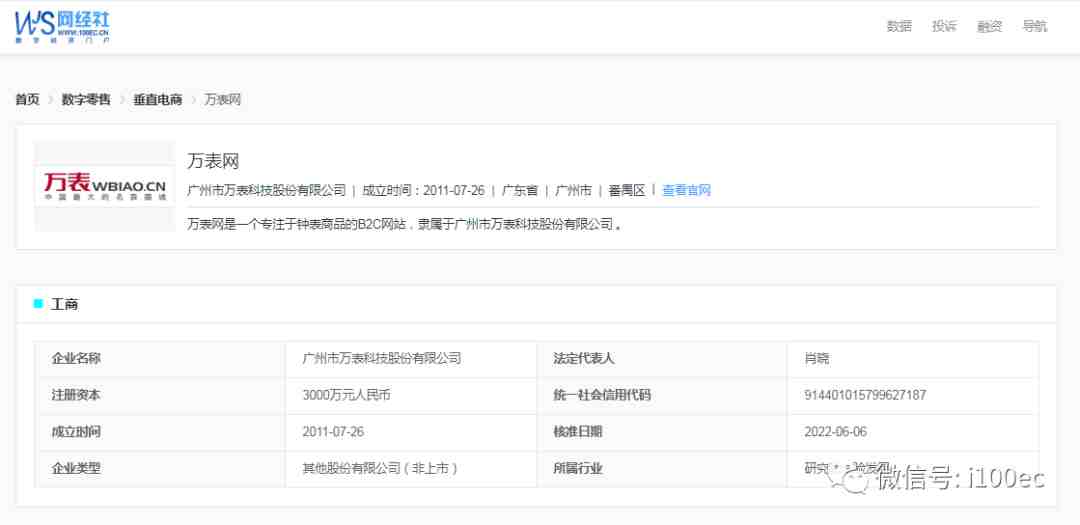Screen dimensions: 1080x525
Task: Open the 融资 navigation item
Action: [x=989, y=26]
